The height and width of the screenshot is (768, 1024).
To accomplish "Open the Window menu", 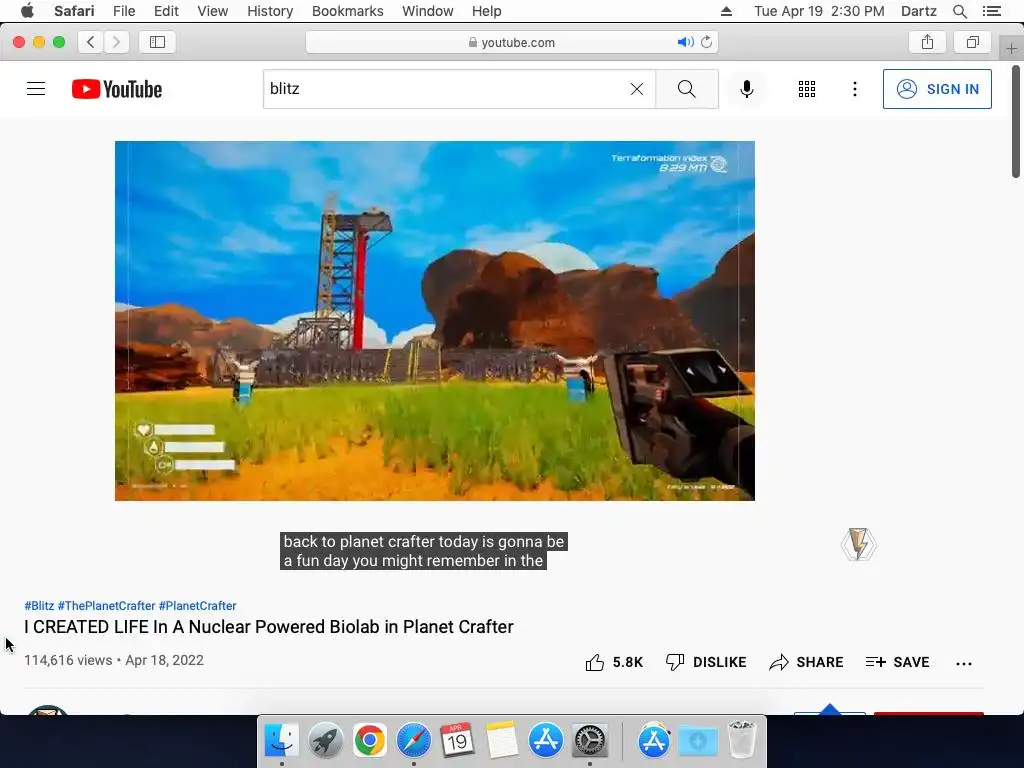I will click(427, 11).
